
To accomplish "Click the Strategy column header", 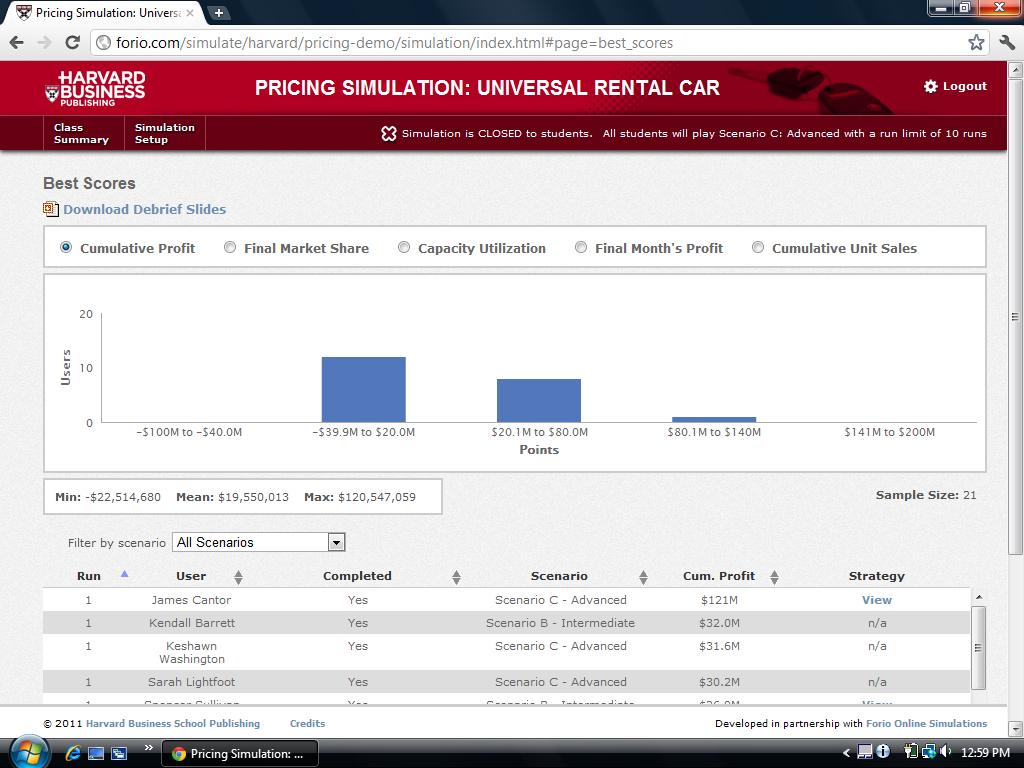I will [x=876, y=576].
